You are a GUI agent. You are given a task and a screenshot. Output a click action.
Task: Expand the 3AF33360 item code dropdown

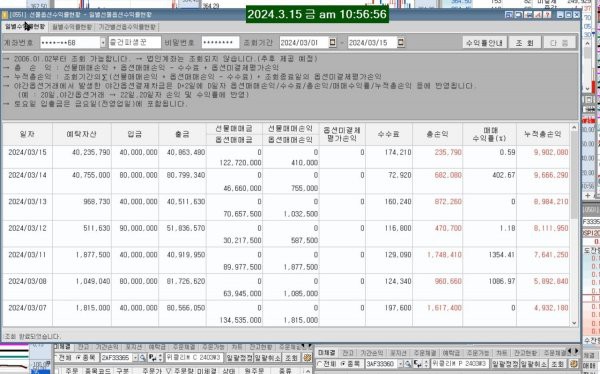400,363
